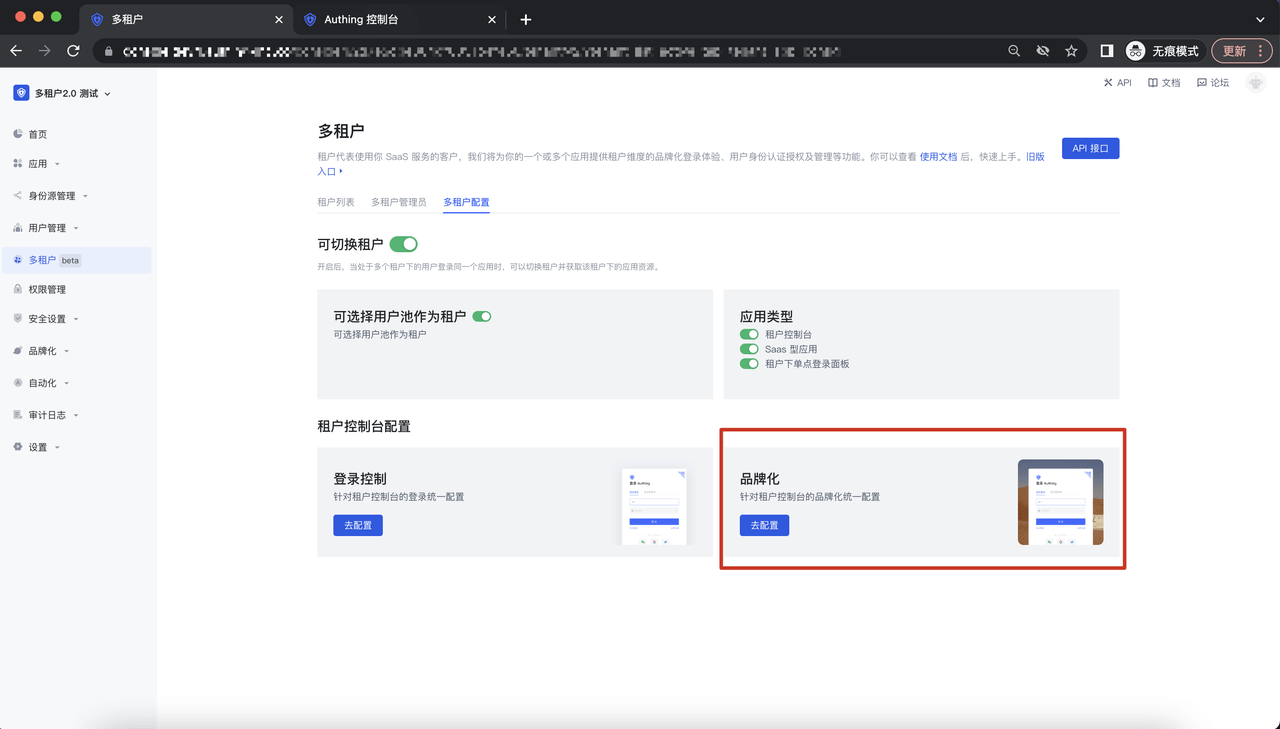The image size is (1280, 729).
Task: Open the 首页 home sidebar item
Action: (38, 134)
